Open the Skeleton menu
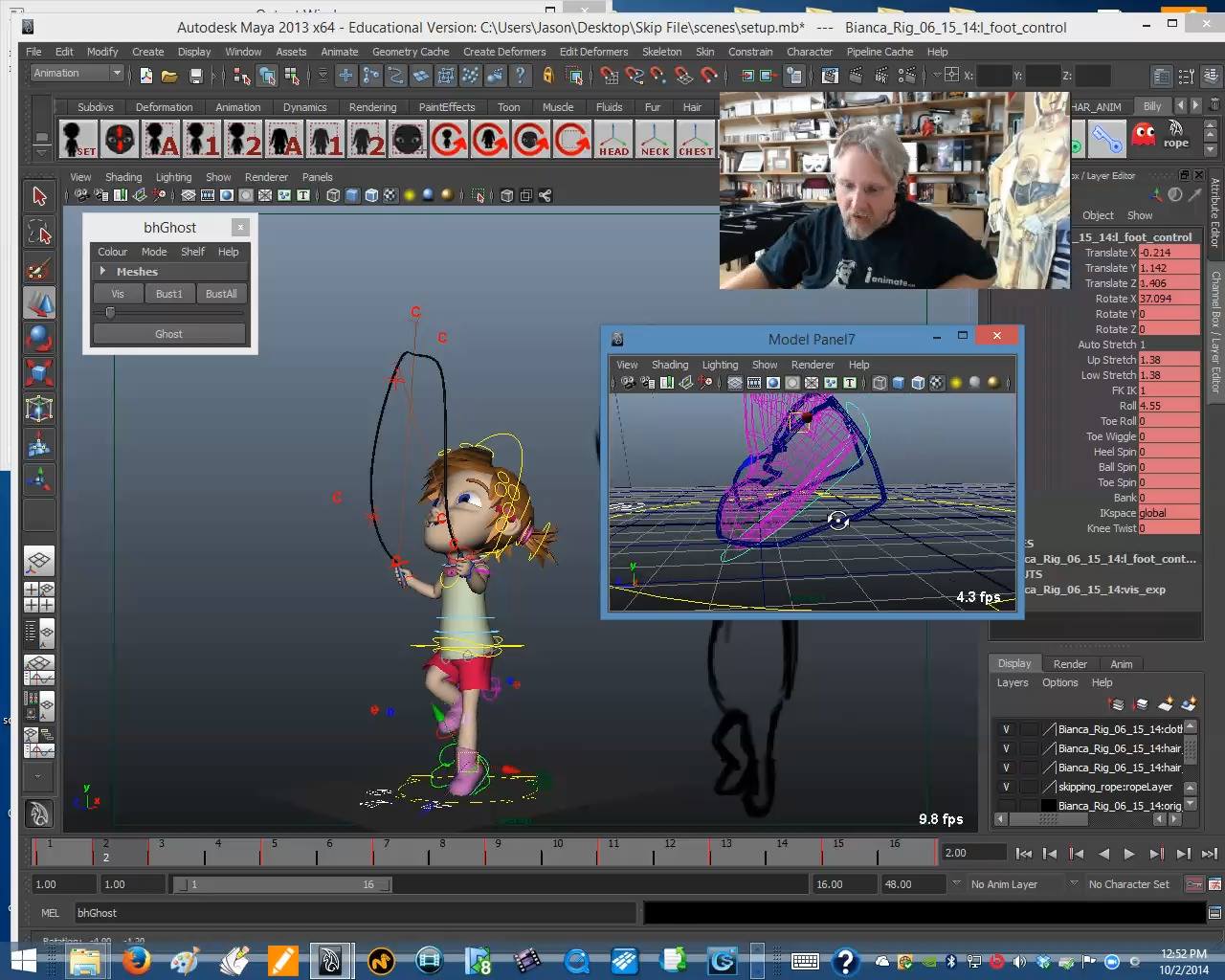The width and height of the screenshot is (1225, 980). (x=661, y=52)
